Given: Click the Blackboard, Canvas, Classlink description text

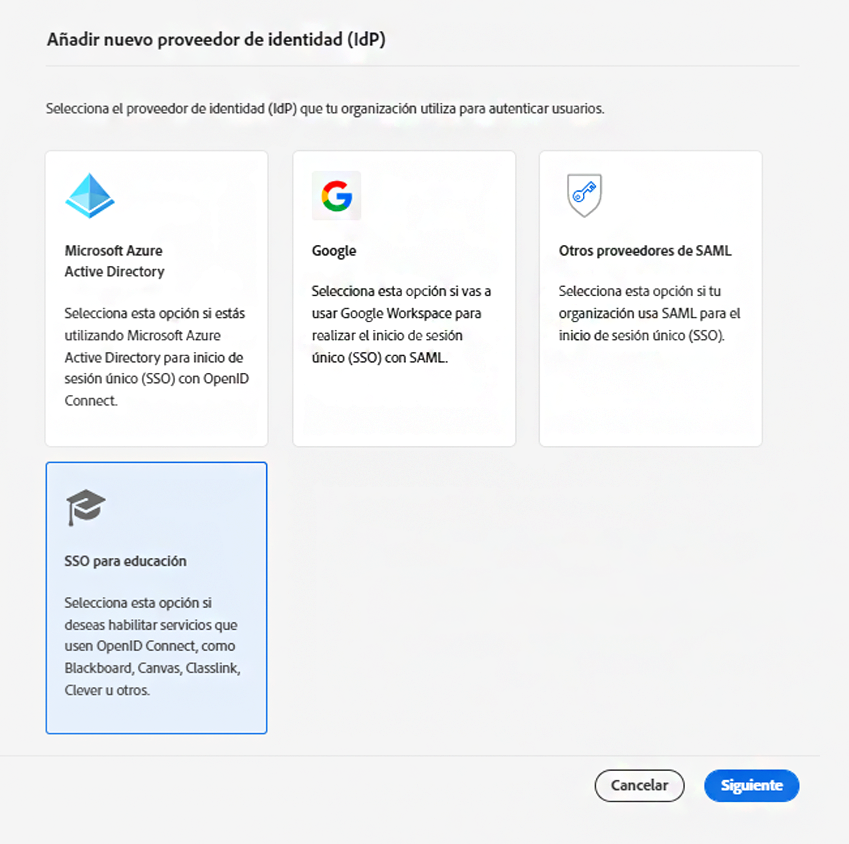Looking at the screenshot, I should [152, 646].
